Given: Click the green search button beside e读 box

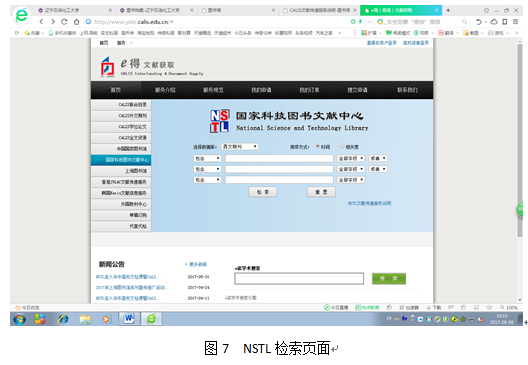Looking at the screenshot, I should coord(389,278).
